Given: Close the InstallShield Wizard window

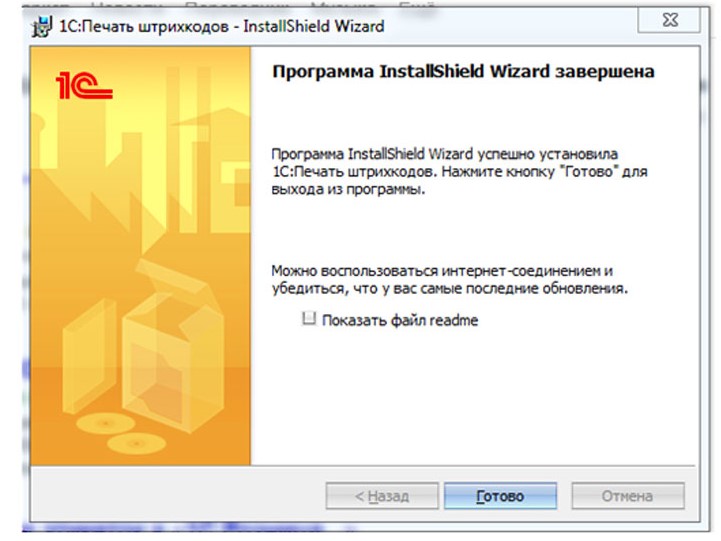Looking at the screenshot, I should point(670,20).
